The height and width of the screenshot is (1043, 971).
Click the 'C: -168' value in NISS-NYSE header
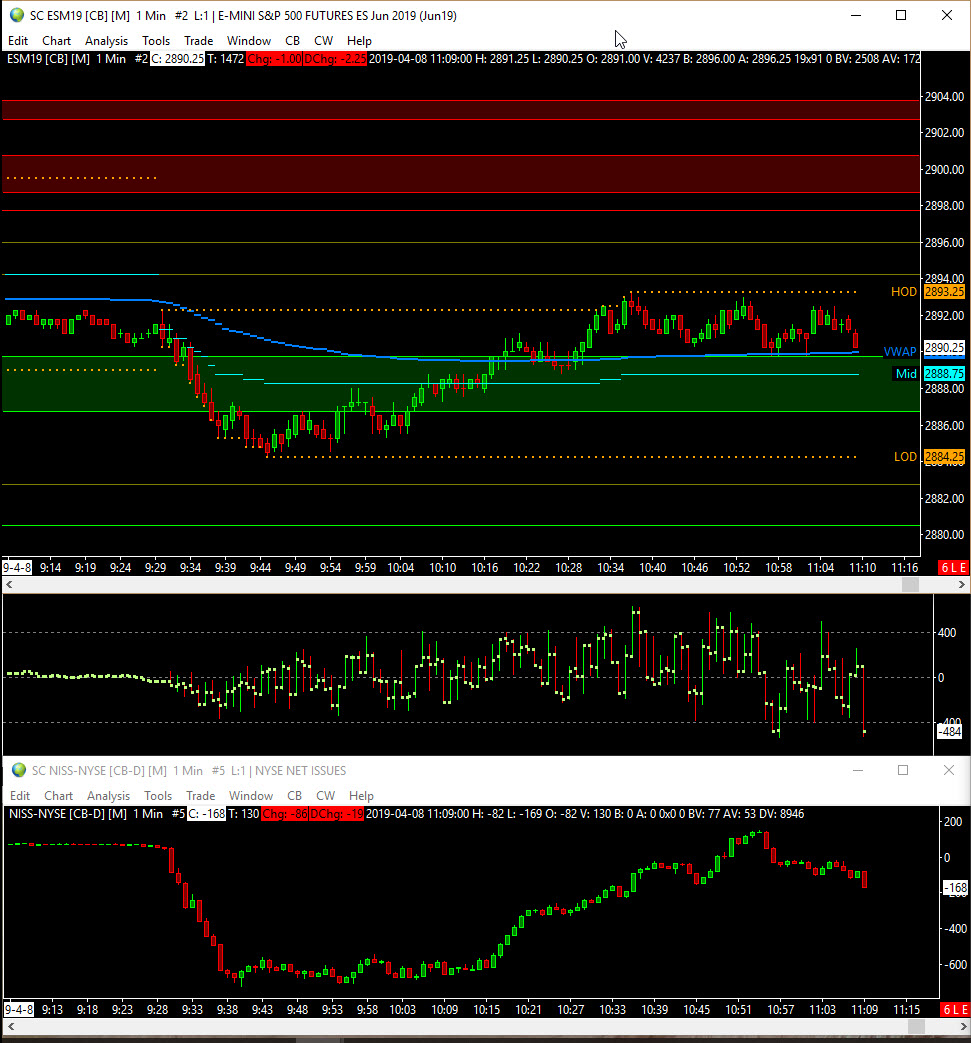pos(206,814)
